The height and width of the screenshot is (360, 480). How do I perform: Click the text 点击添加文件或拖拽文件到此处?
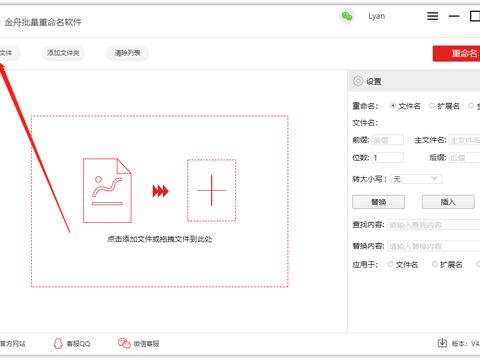point(160,239)
